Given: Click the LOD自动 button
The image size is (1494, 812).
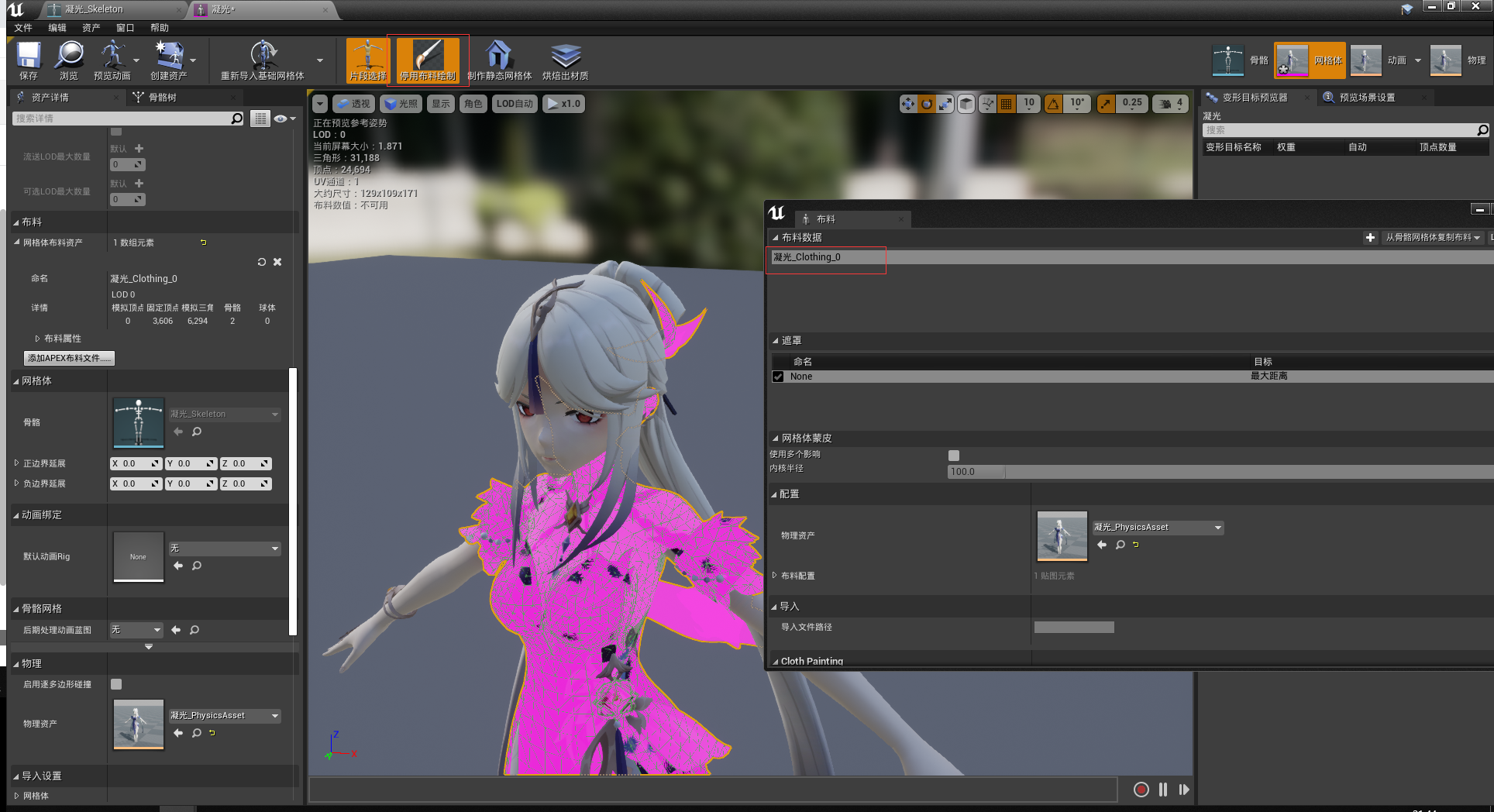Looking at the screenshot, I should point(515,104).
